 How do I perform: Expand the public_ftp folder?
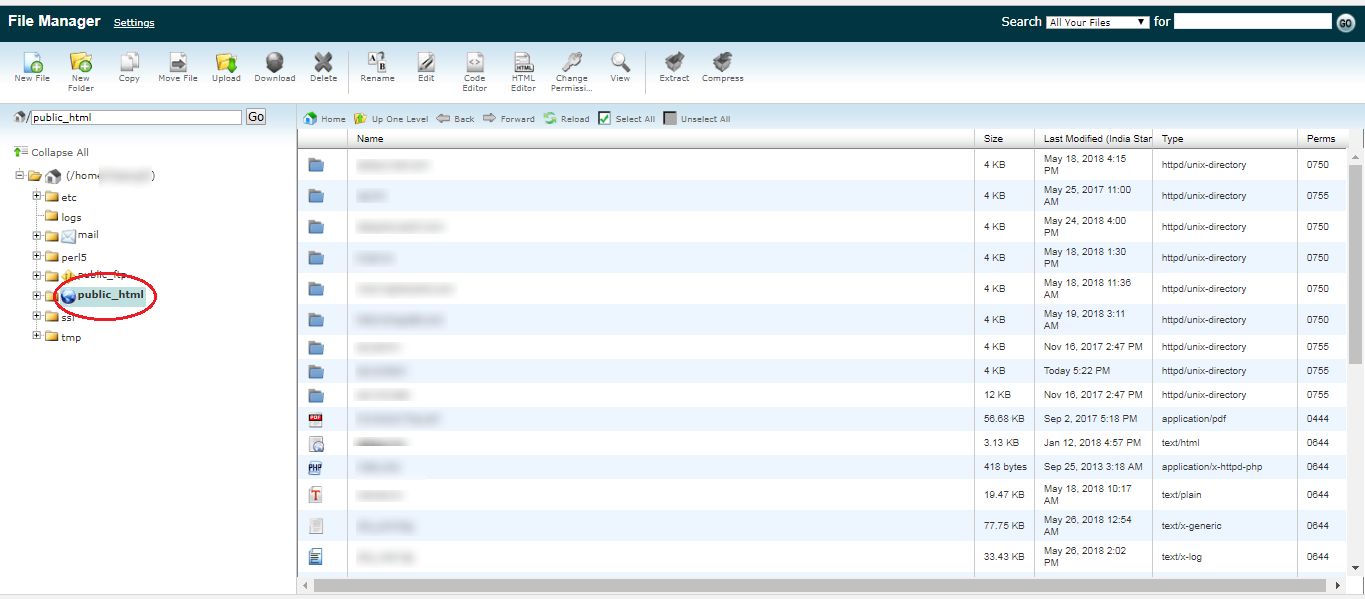click(37, 276)
